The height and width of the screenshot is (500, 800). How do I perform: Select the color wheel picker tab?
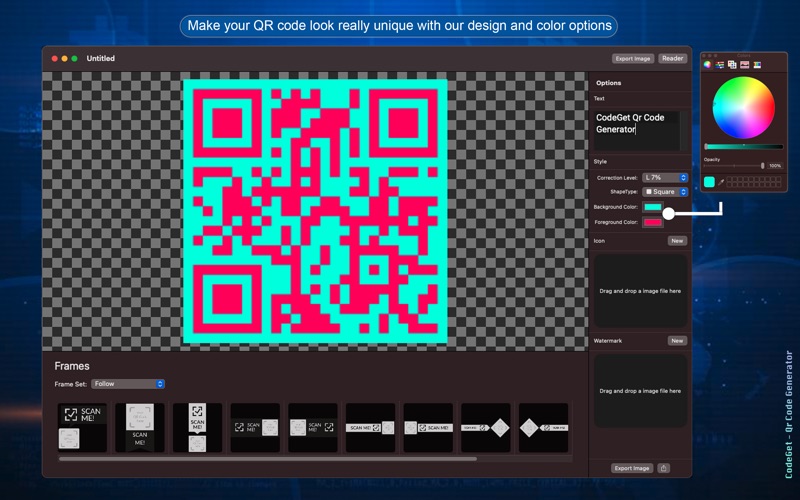tap(707, 65)
